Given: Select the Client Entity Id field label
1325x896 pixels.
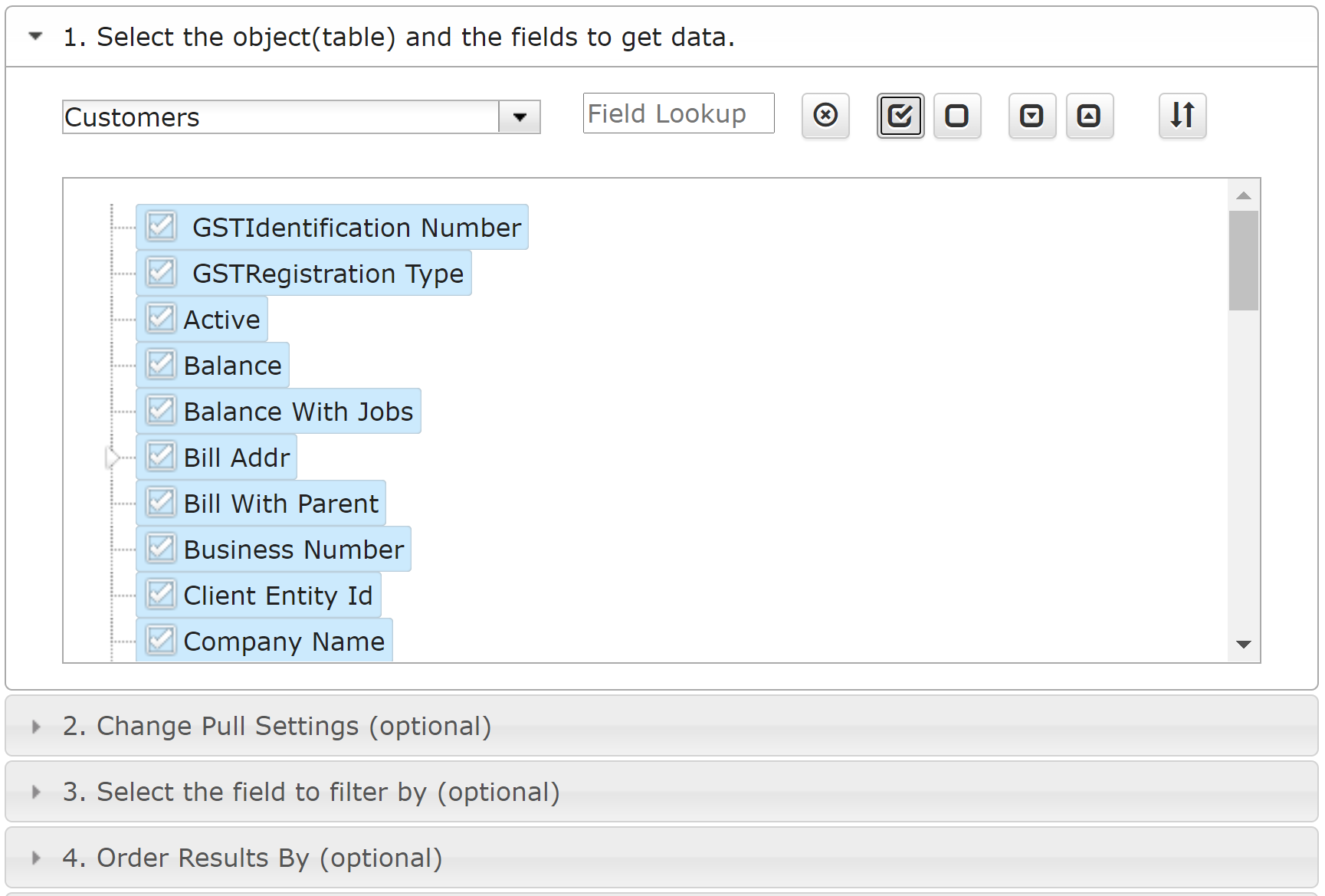Looking at the screenshot, I should (x=278, y=596).
